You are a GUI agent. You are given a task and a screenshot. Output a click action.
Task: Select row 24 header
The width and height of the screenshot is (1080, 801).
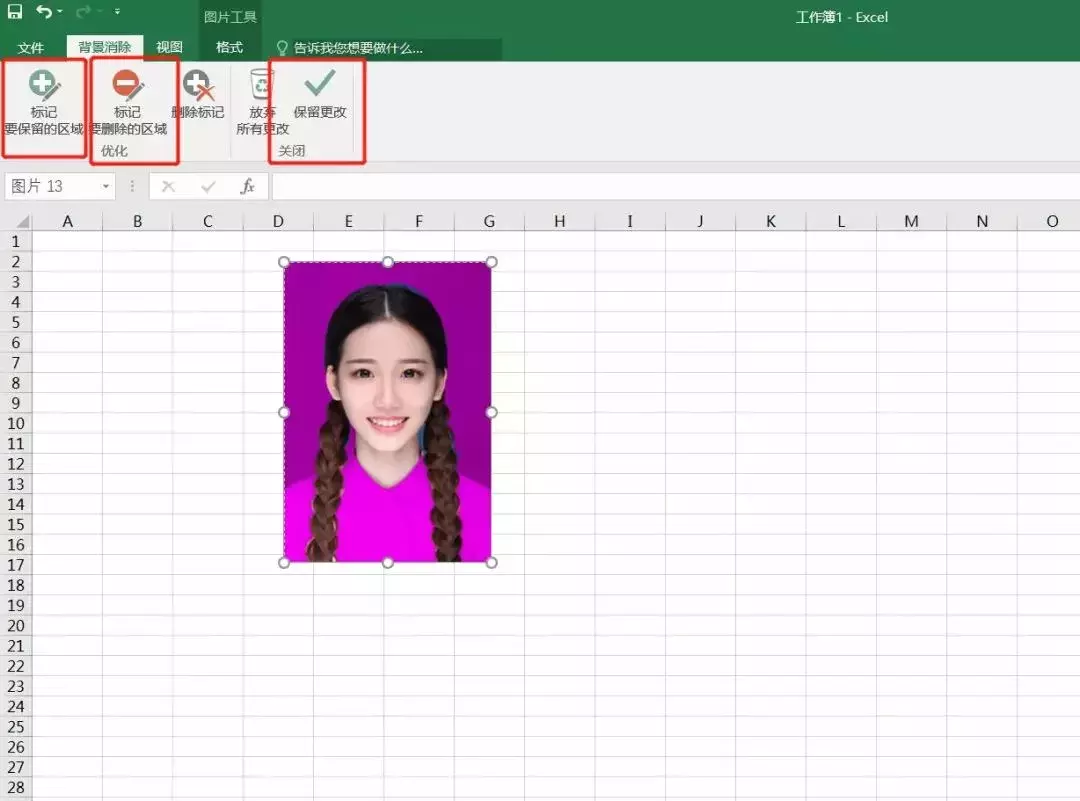tap(16, 707)
